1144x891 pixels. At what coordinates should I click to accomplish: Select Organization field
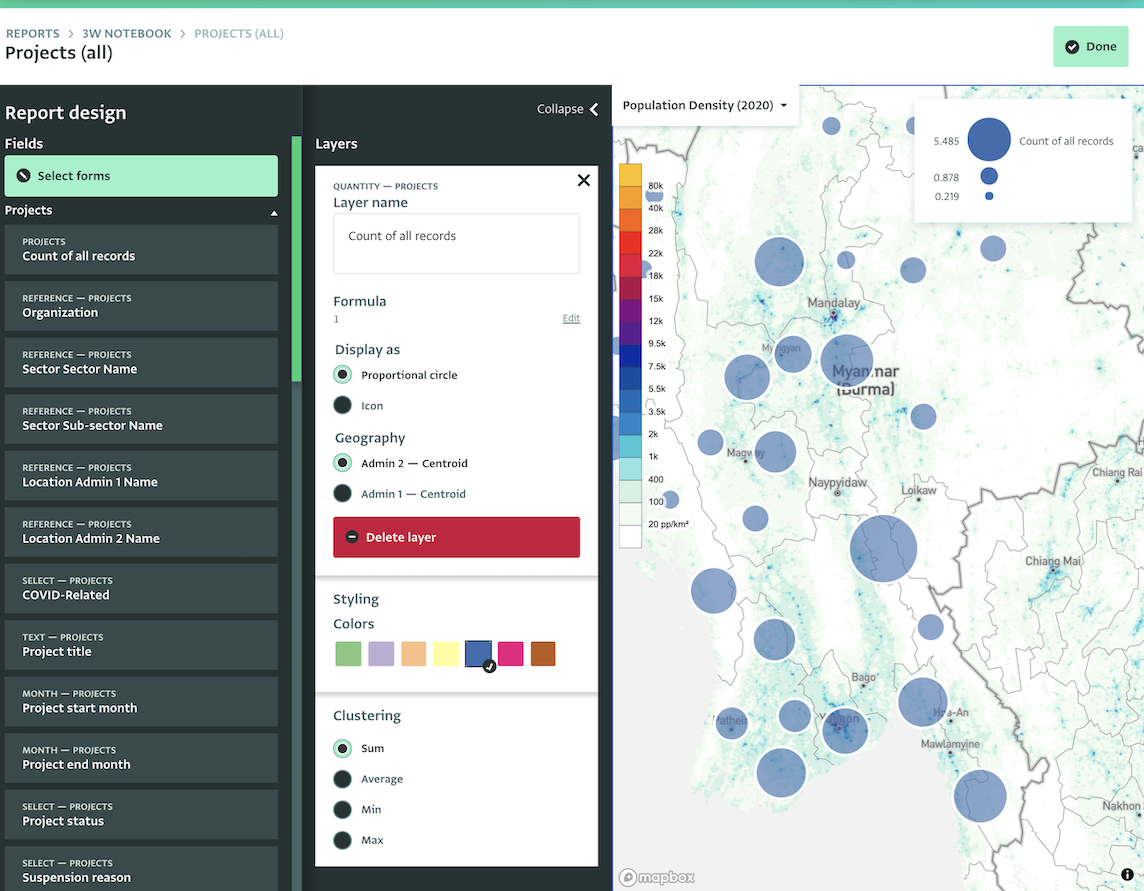141,306
